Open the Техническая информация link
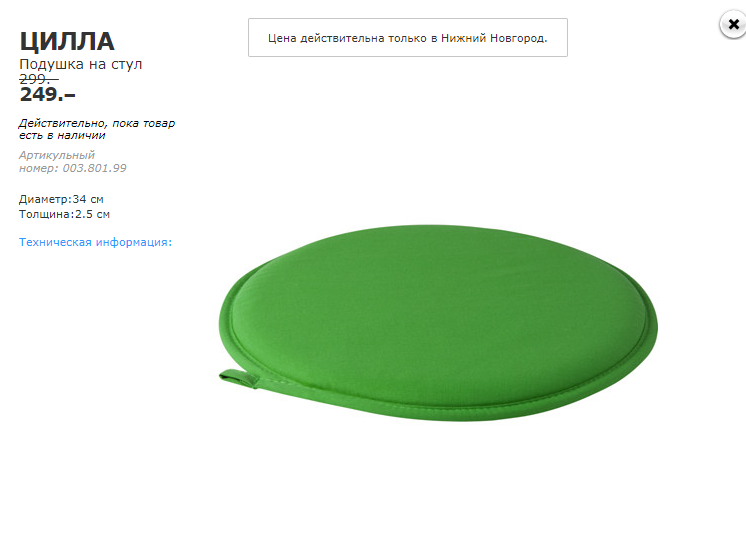746x551 pixels. 95,242
